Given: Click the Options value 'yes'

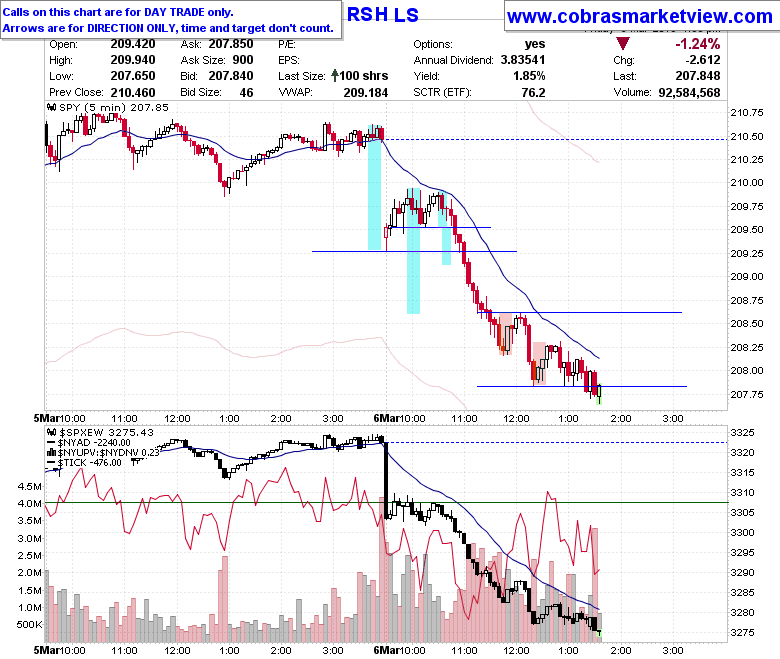Looking at the screenshot, I should pyautogui.click(x=535, y=44).
